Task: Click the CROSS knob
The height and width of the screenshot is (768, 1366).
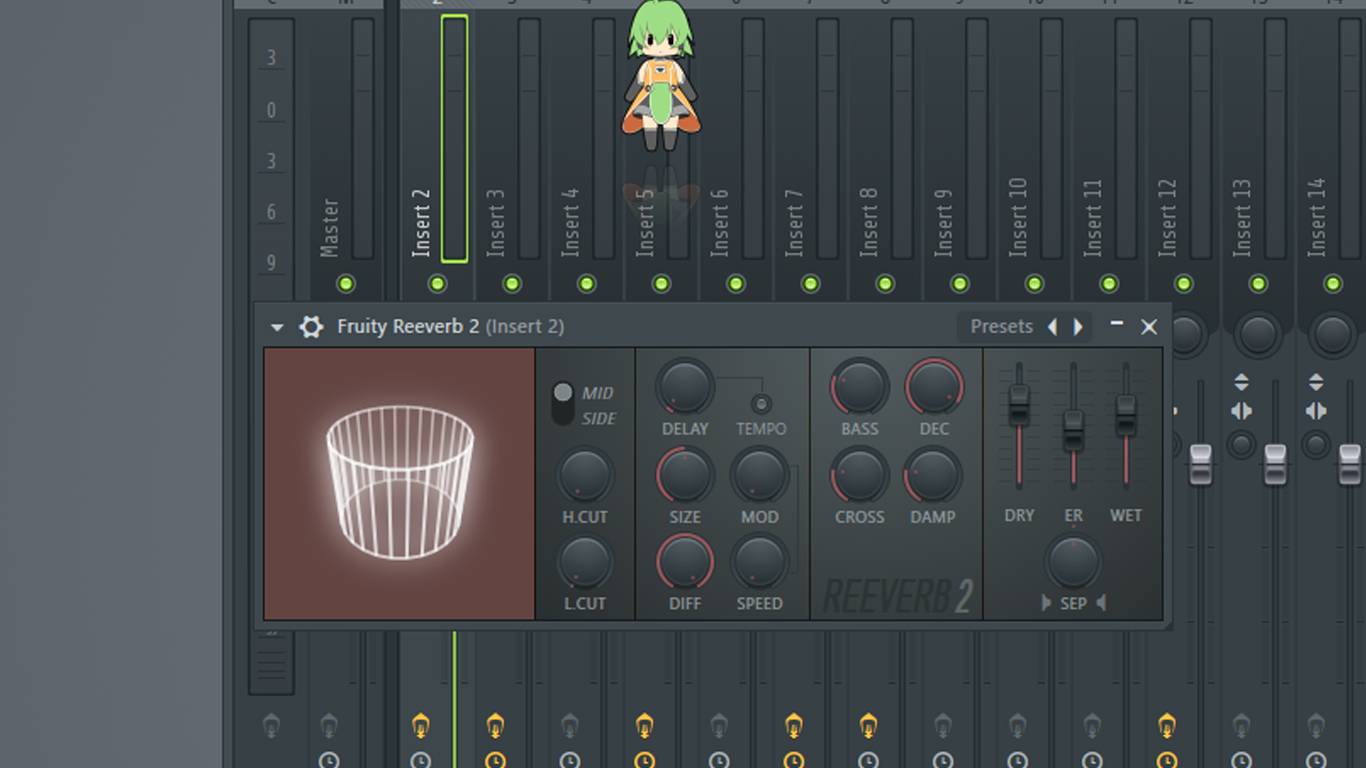Action: pyautogui.click(x=859, y=475)
